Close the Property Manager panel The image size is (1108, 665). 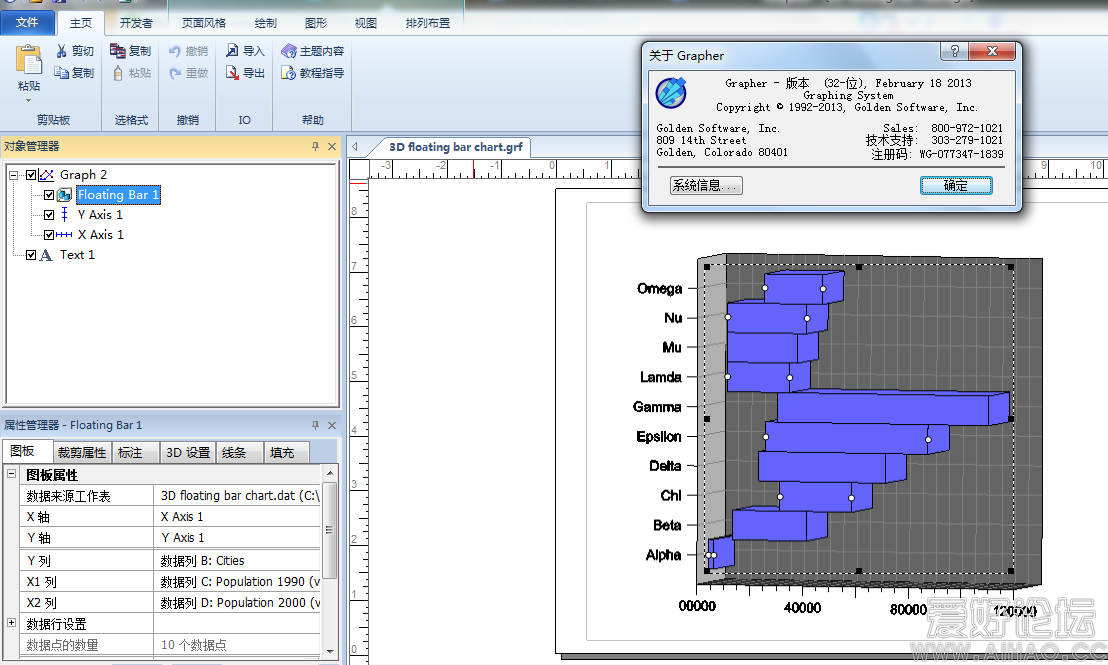tap(332, 425)
